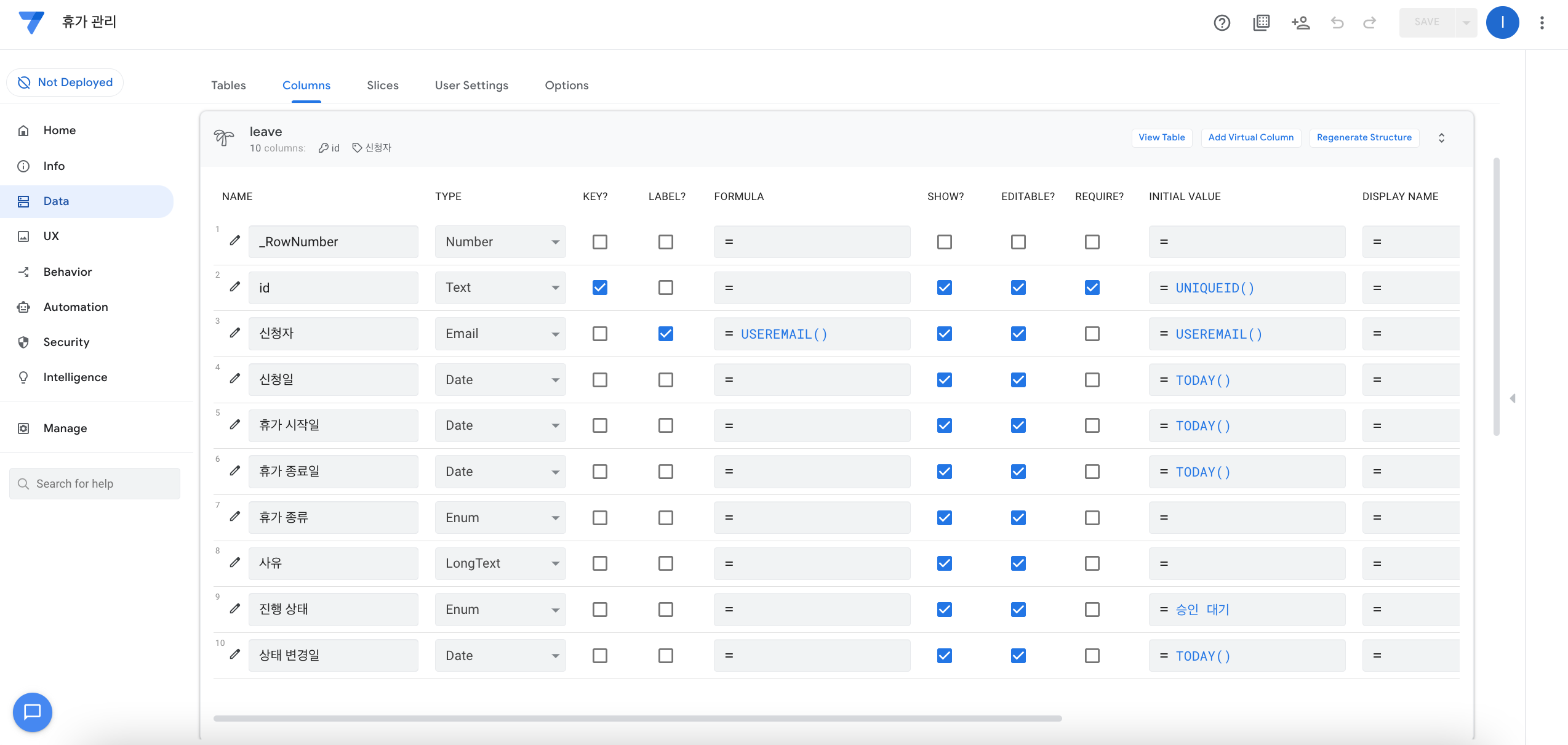This screenshot has width=1568, height=745.
Task: Click the help question mark icon
Action: pos(1222,23)
